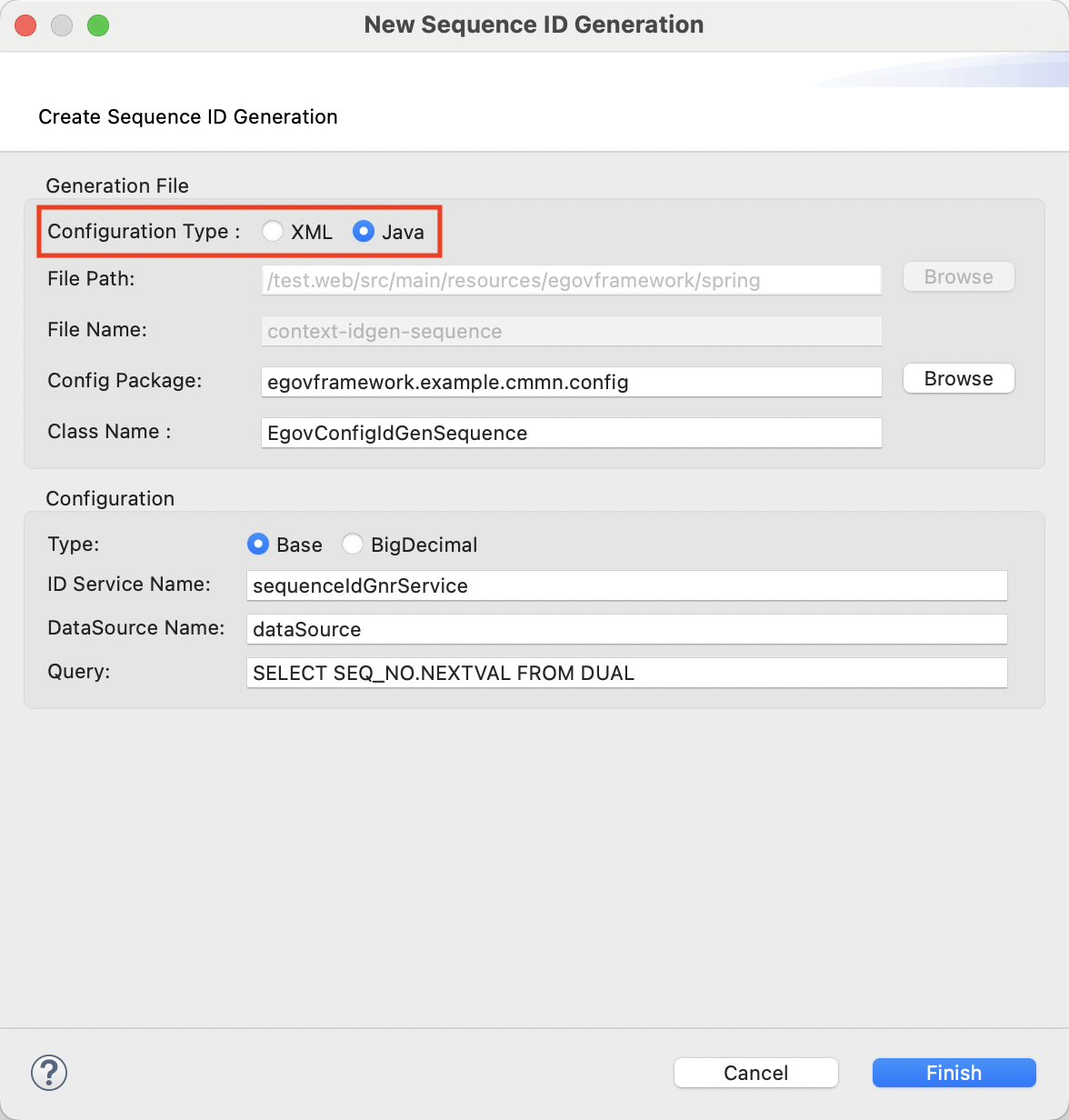Viewport: 1069px width, 1120px height.
Task: Click the Browse button beside File Path
Action: pos(958,277)
